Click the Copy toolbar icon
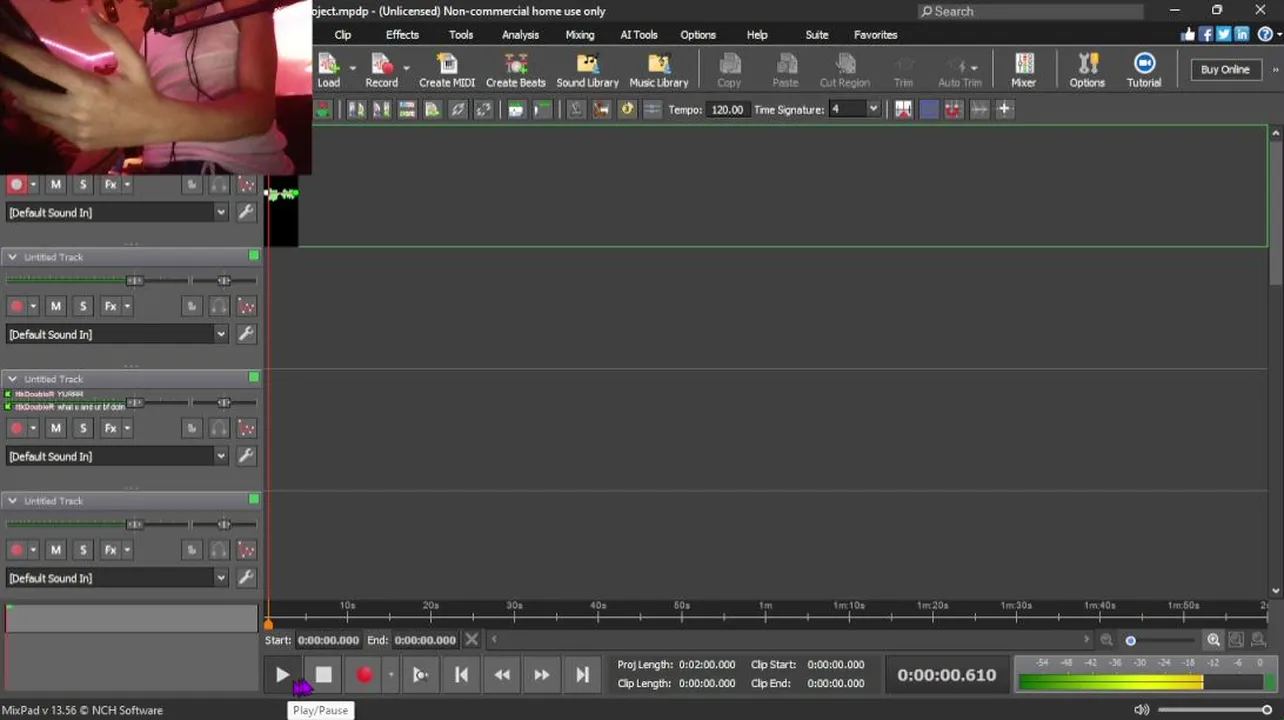The height and width of the screenshot is (720, 1284). [729, 70]
